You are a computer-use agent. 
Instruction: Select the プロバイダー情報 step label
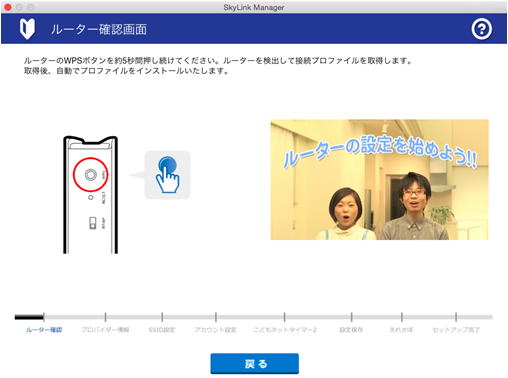point(105,330)
